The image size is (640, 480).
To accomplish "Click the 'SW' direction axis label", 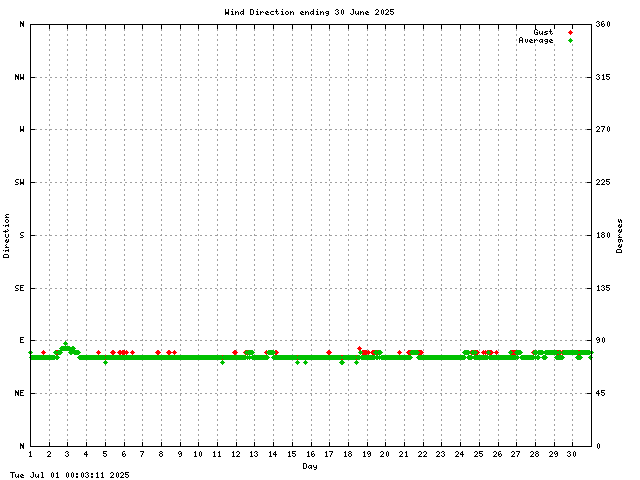I will point(19,182).
